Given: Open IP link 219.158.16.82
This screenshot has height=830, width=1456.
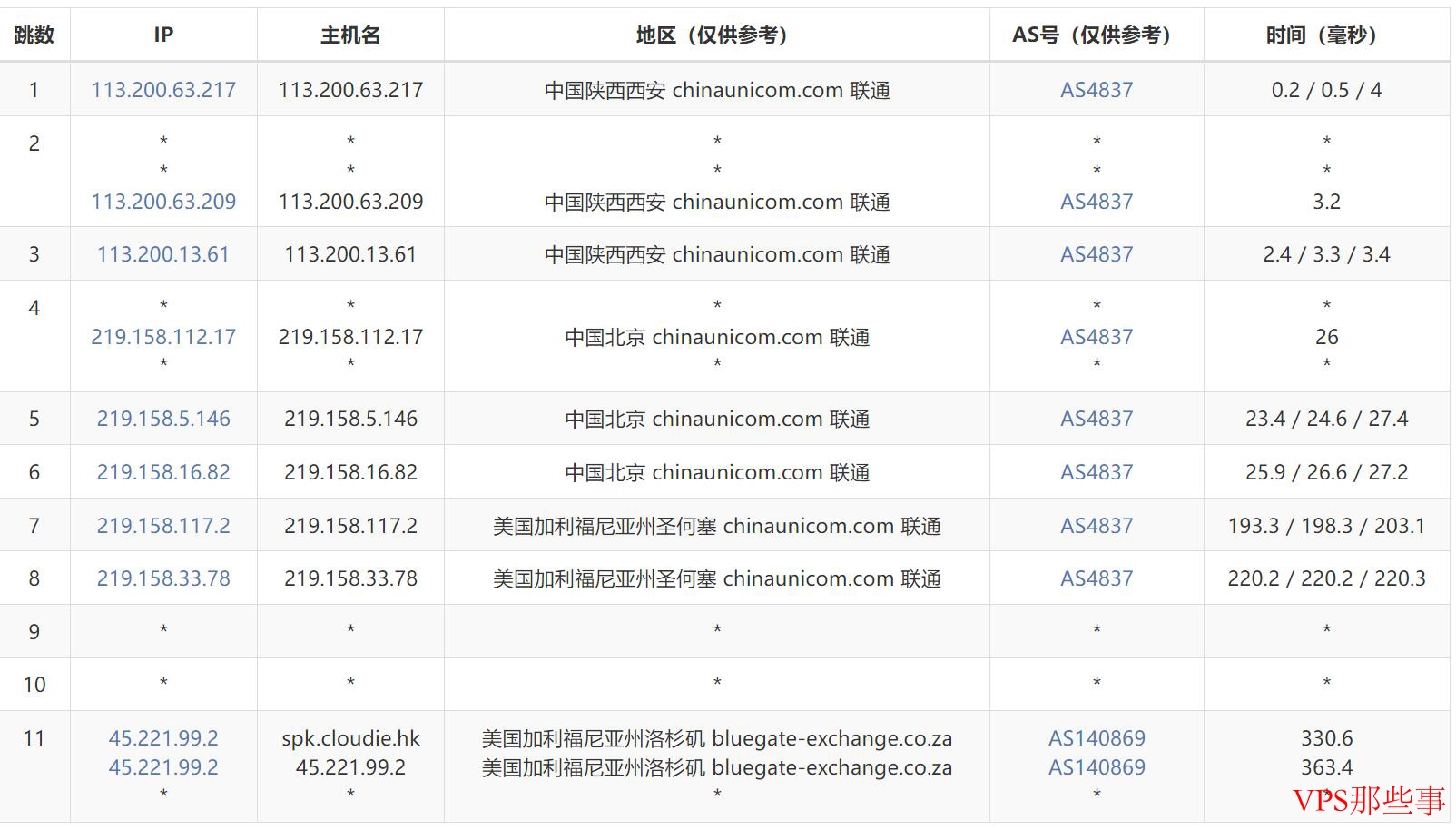Looking at the screenshot, I should coord(163,472).
